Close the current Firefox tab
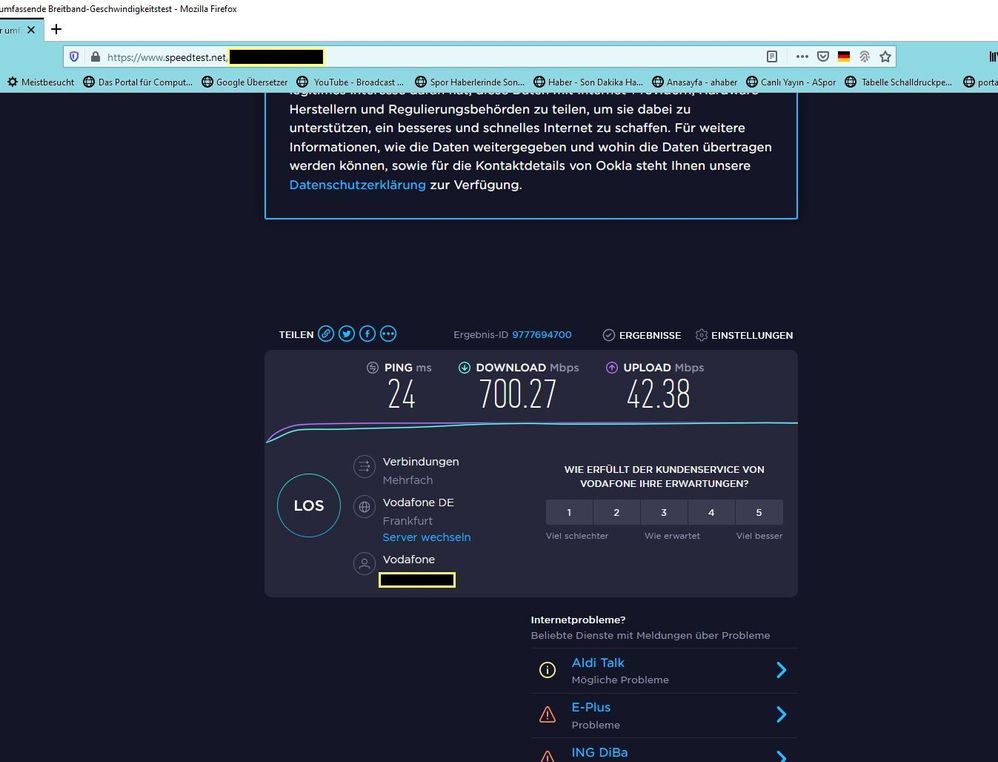 31,30
